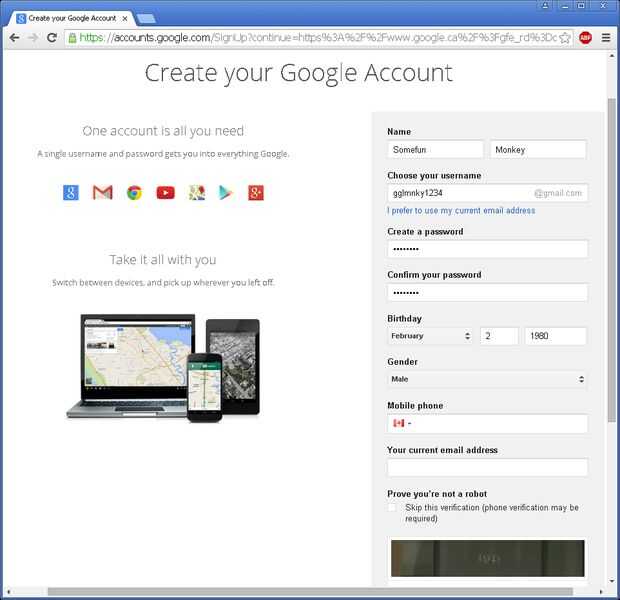Click the birthday year field showing 1980
Viewport: 620px width, 600px height.
coord(556,336)
